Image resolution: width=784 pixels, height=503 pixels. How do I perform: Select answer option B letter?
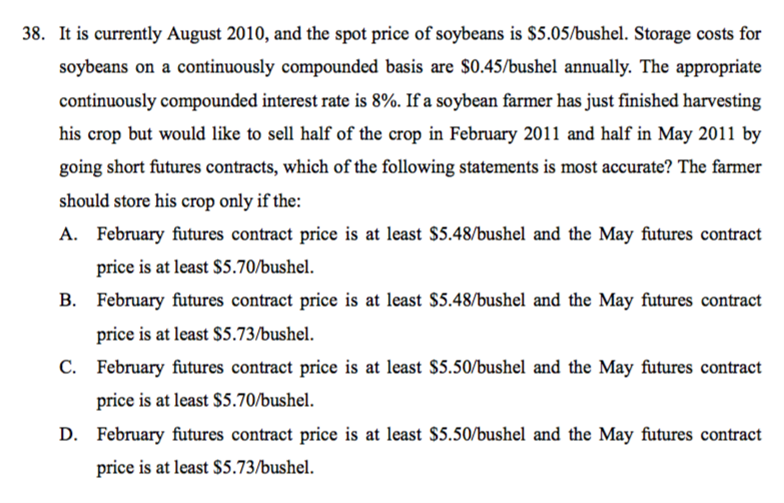68,300
